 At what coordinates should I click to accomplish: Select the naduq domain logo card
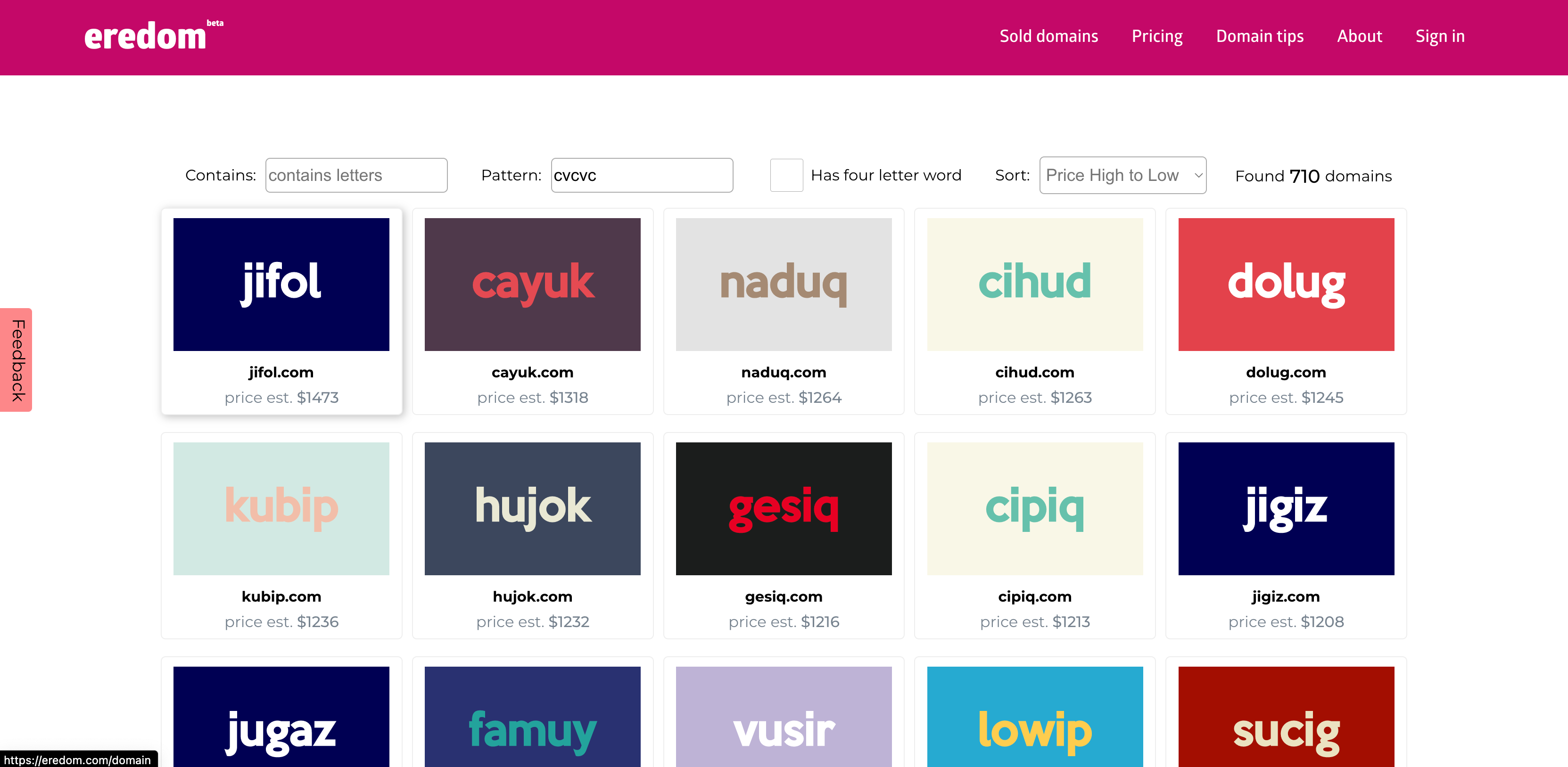point(784,284)
